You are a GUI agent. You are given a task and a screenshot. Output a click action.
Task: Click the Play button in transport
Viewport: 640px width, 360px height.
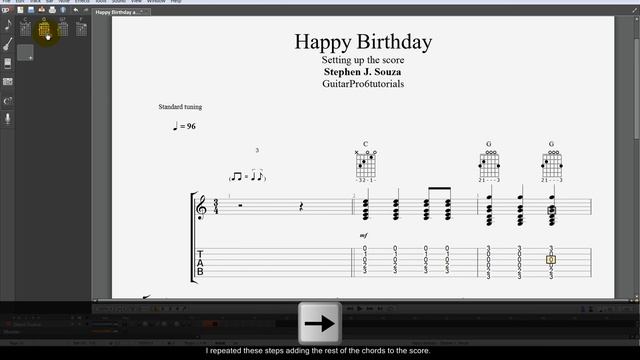(360, 309)
